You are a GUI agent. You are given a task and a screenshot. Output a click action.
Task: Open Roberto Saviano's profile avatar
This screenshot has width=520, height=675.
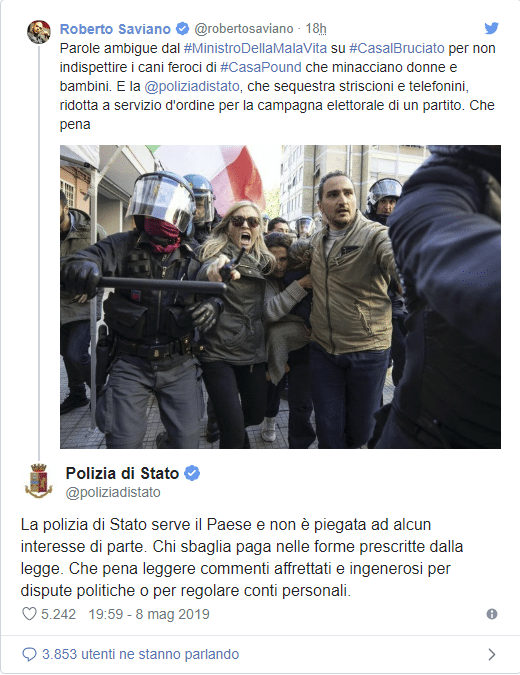[39, 32]
